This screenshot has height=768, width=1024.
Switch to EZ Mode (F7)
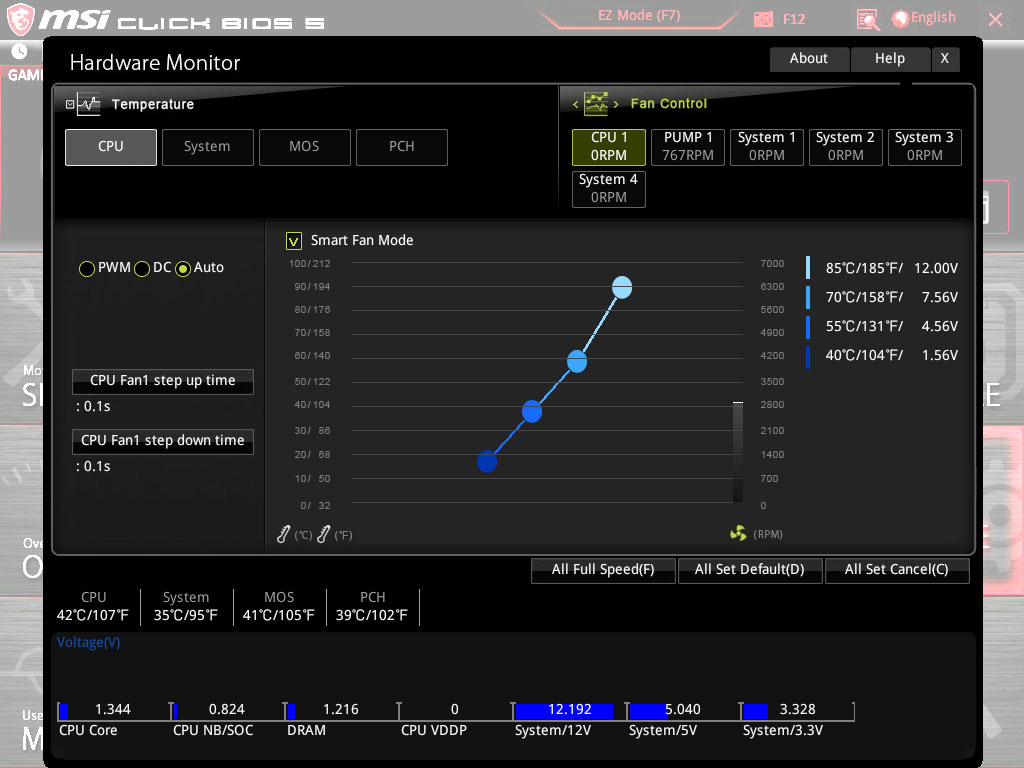pos(639,16)
